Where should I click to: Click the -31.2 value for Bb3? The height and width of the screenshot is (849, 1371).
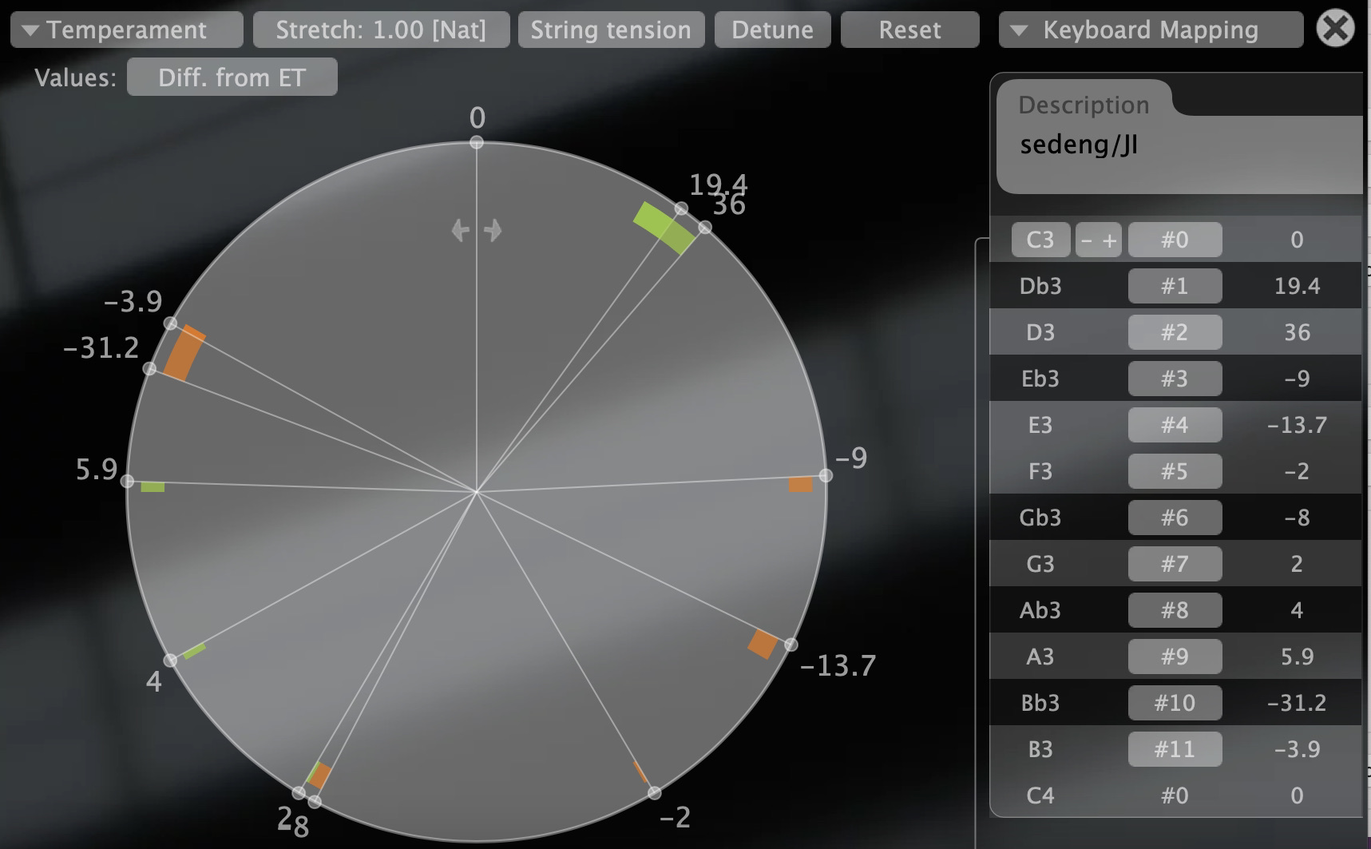pos(1296,703)
